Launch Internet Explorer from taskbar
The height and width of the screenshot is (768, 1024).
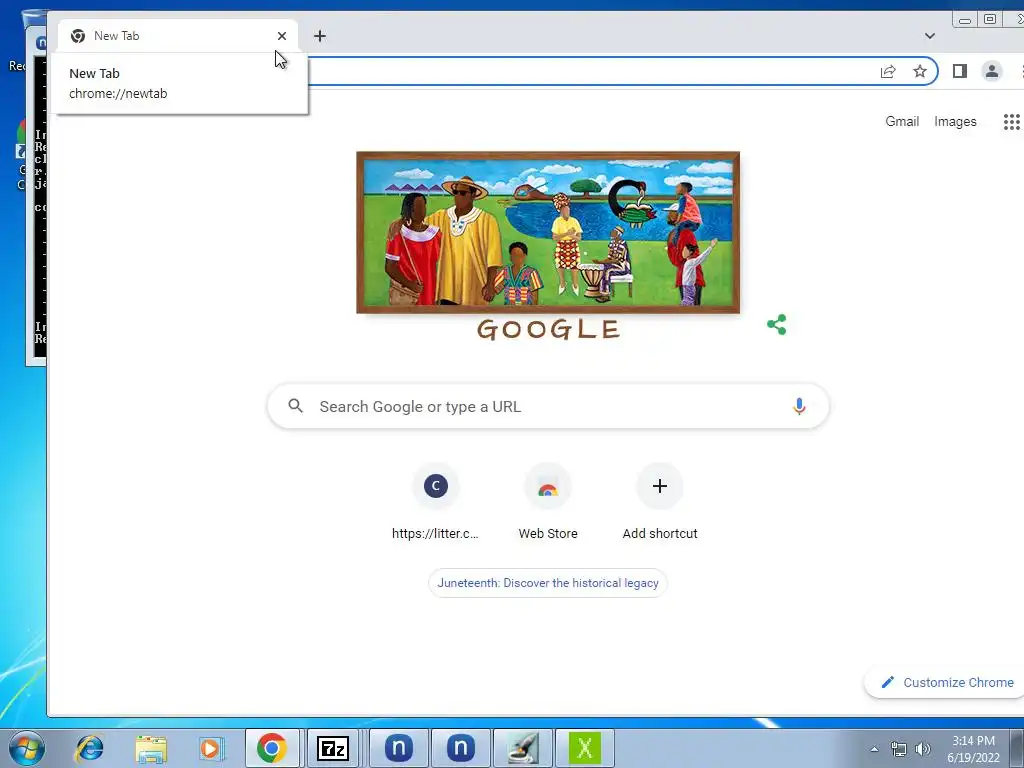[x=89, y=748]
